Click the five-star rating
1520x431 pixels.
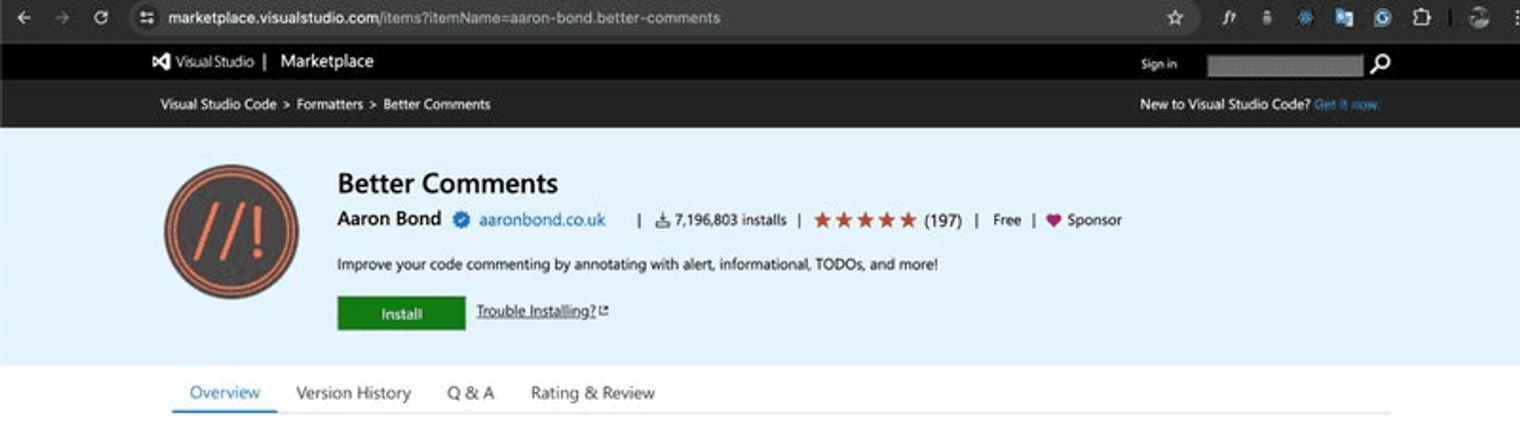865,220
